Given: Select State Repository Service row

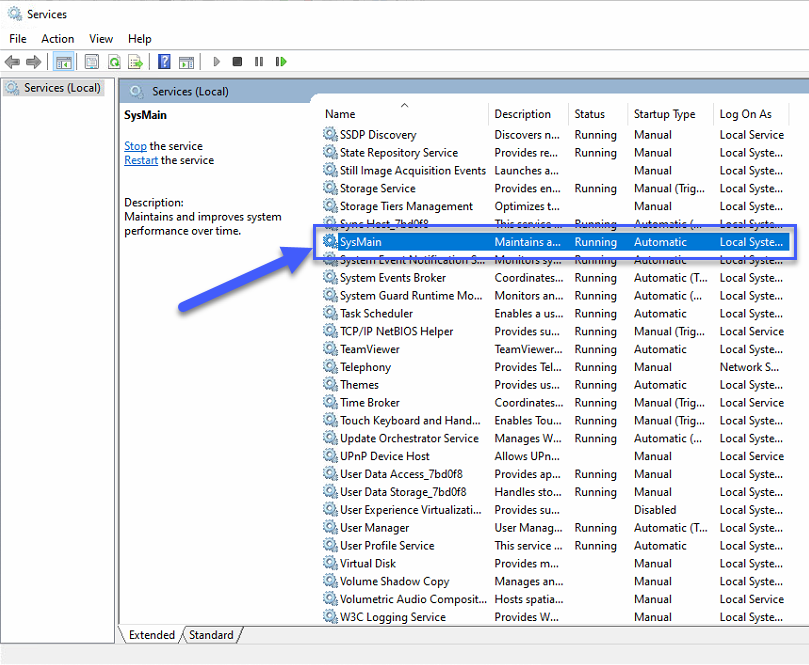Looking at the screenshot, I should pos(555,152).
